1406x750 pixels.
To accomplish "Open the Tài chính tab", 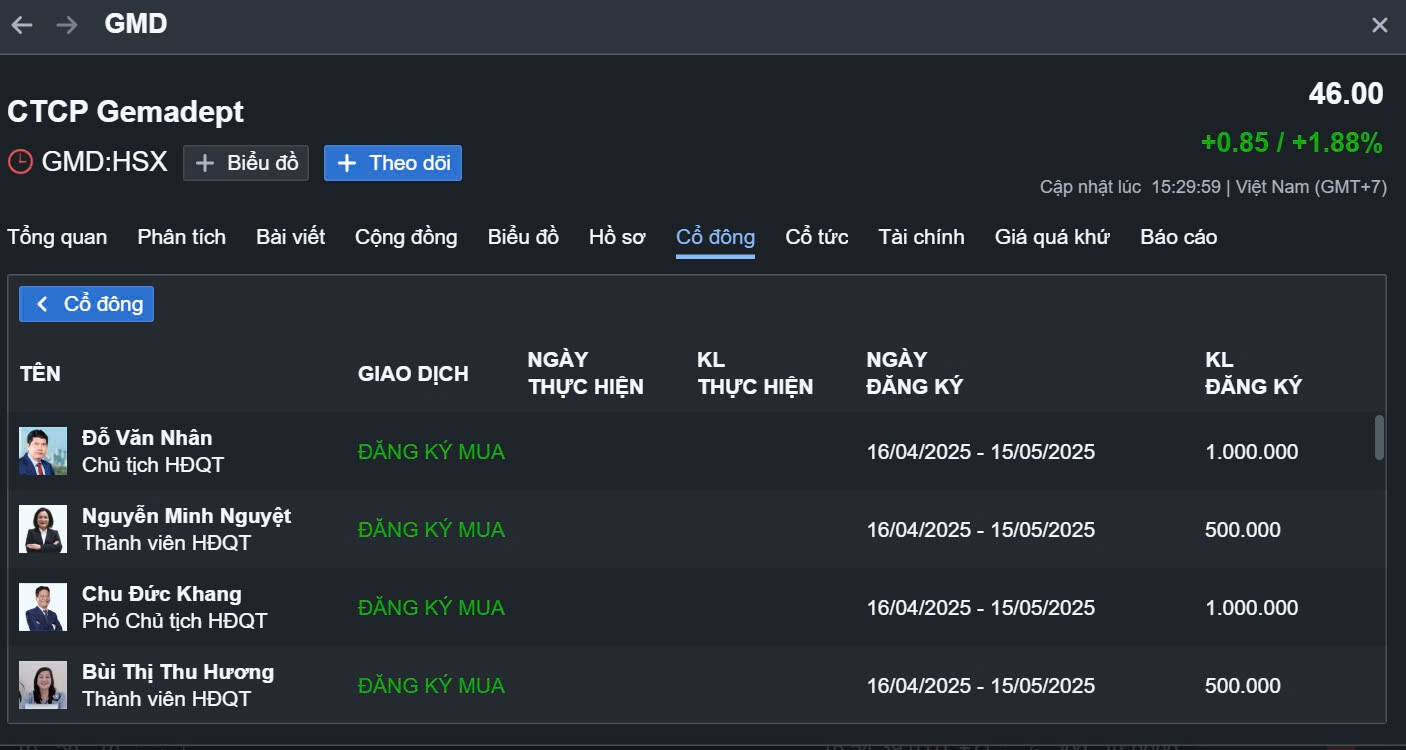I will (x=922, y=237).
